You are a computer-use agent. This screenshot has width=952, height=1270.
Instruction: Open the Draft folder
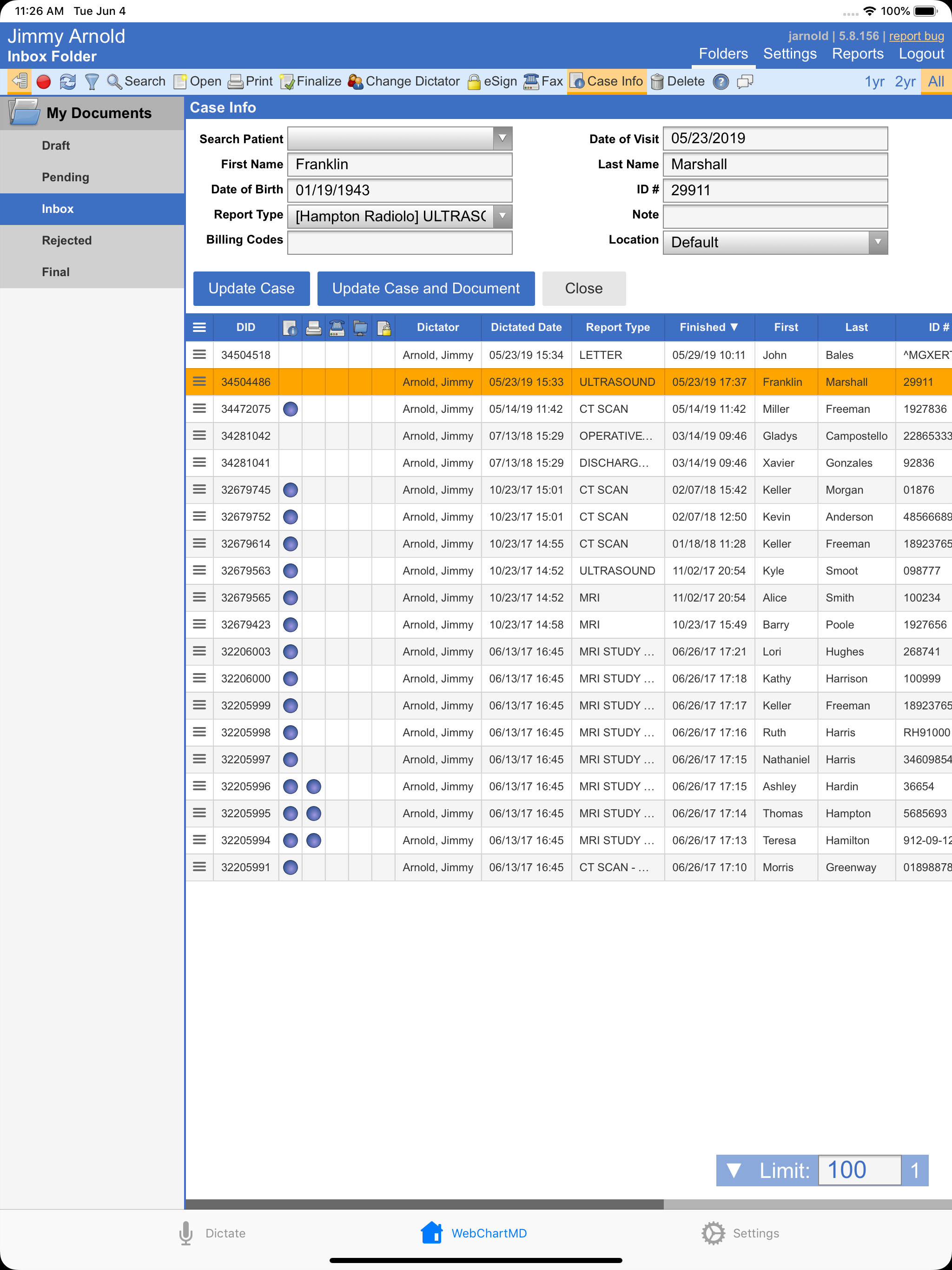click(92, 146)
